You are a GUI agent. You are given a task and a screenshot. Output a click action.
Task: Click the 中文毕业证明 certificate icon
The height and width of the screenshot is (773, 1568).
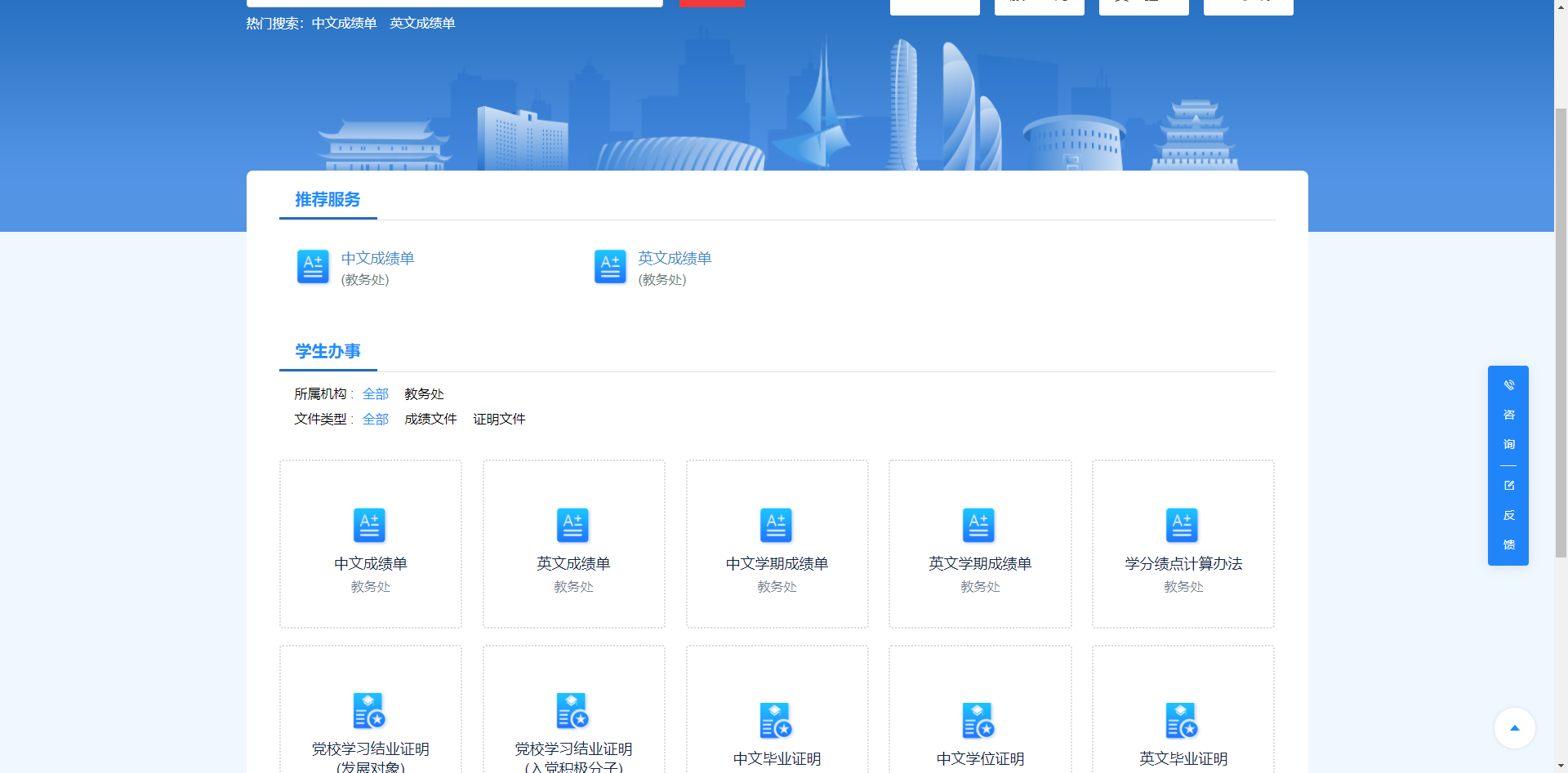pyautogui.click(x=776, y=721)
